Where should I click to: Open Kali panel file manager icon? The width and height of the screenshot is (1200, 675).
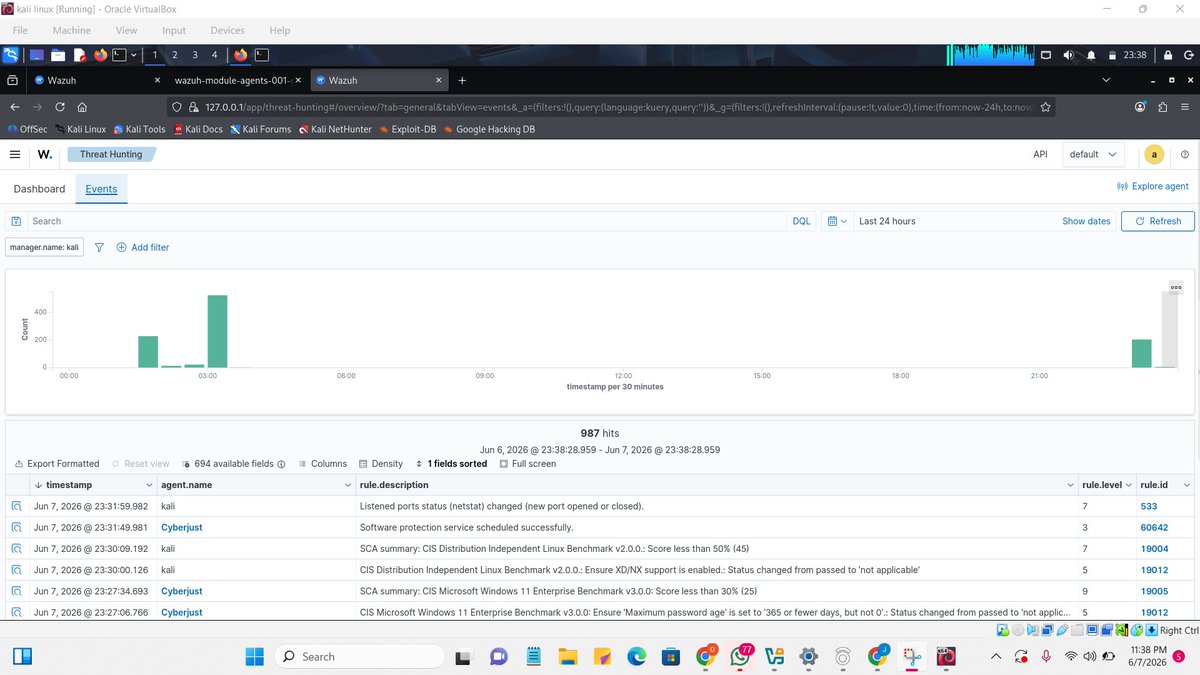click(x=57, y=55)
